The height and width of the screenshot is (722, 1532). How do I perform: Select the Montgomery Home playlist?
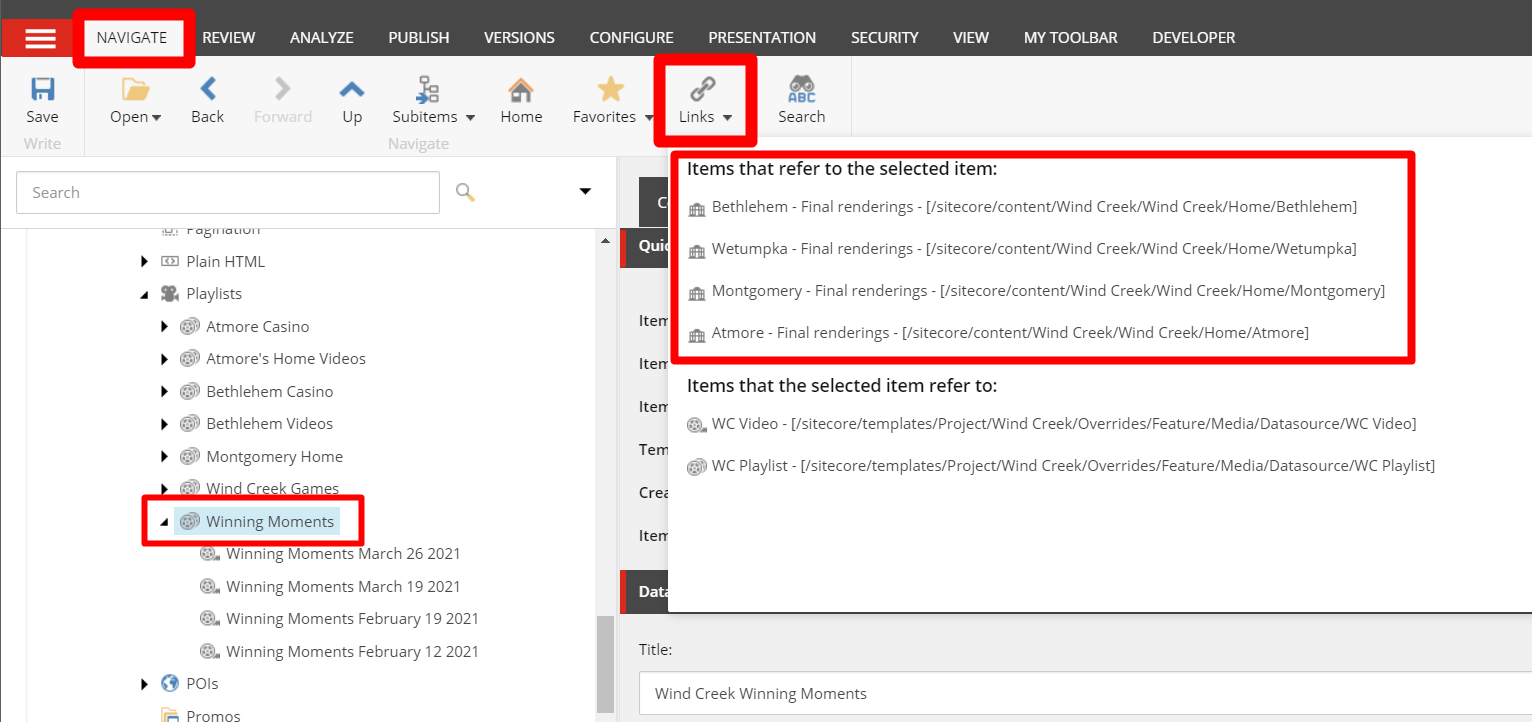tap(274, 457)
